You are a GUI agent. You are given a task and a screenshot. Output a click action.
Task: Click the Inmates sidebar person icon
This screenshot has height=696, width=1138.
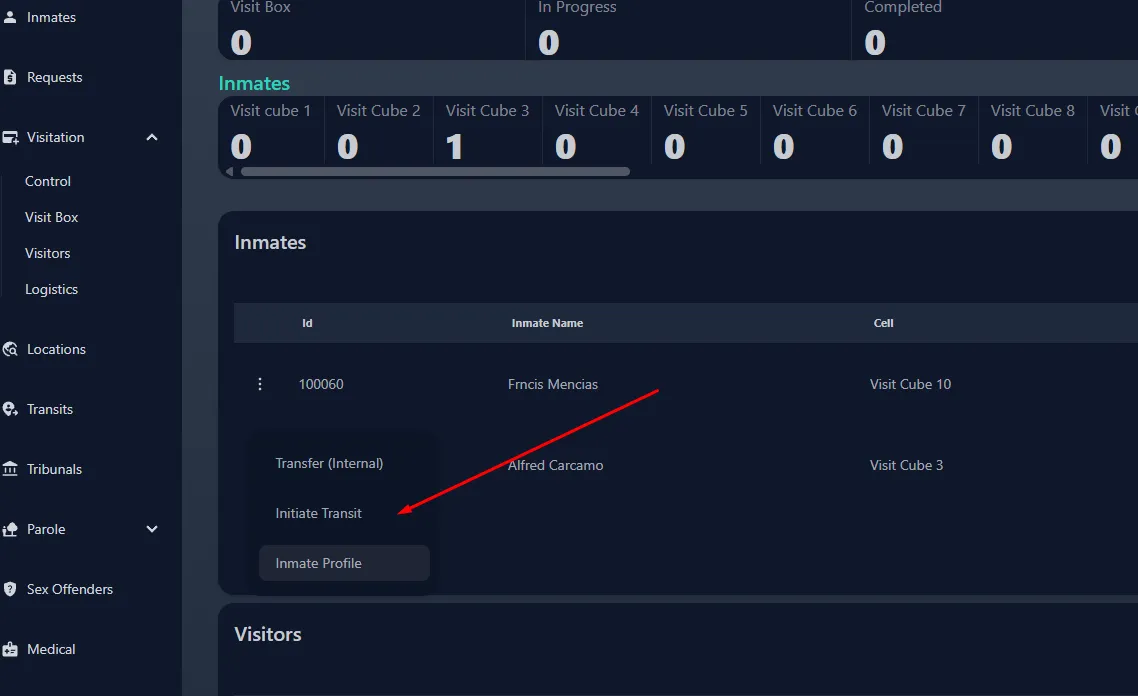click(x=10, y=17)
